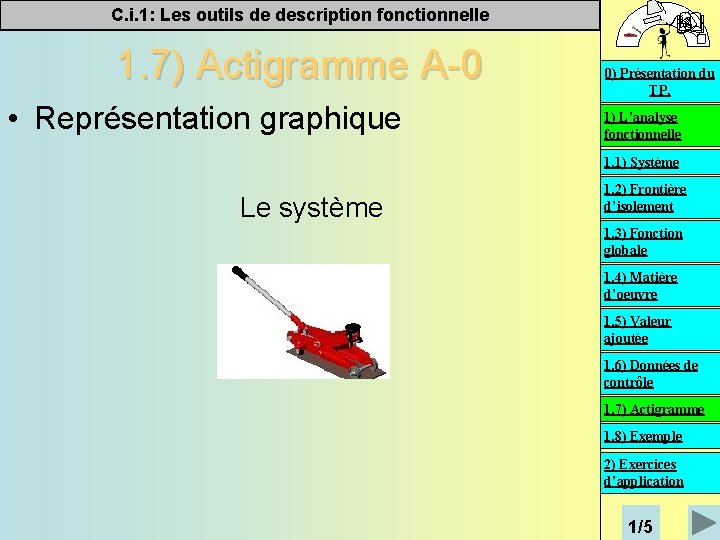Select the highlighted "1.7) Actigramme" entry
720x540 pixels.
coord(660,409)
